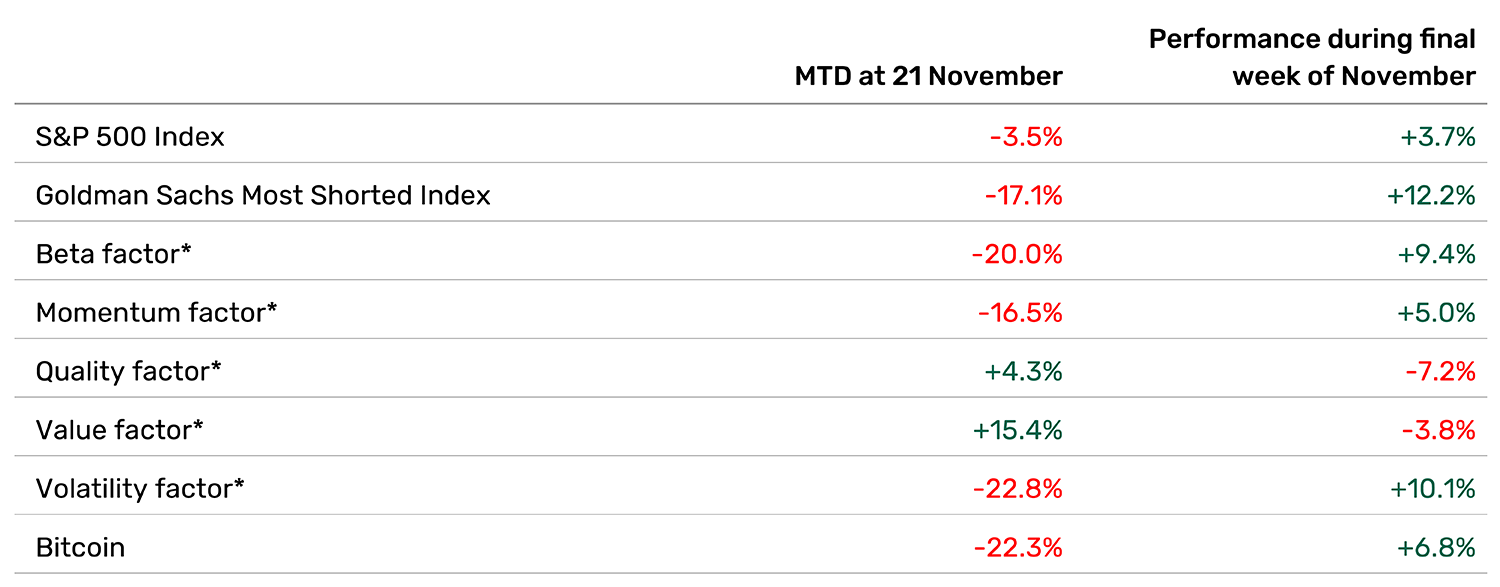Select the +12.2% final week value
This screenshot has width=1500, height=587.
[1431, 195]
